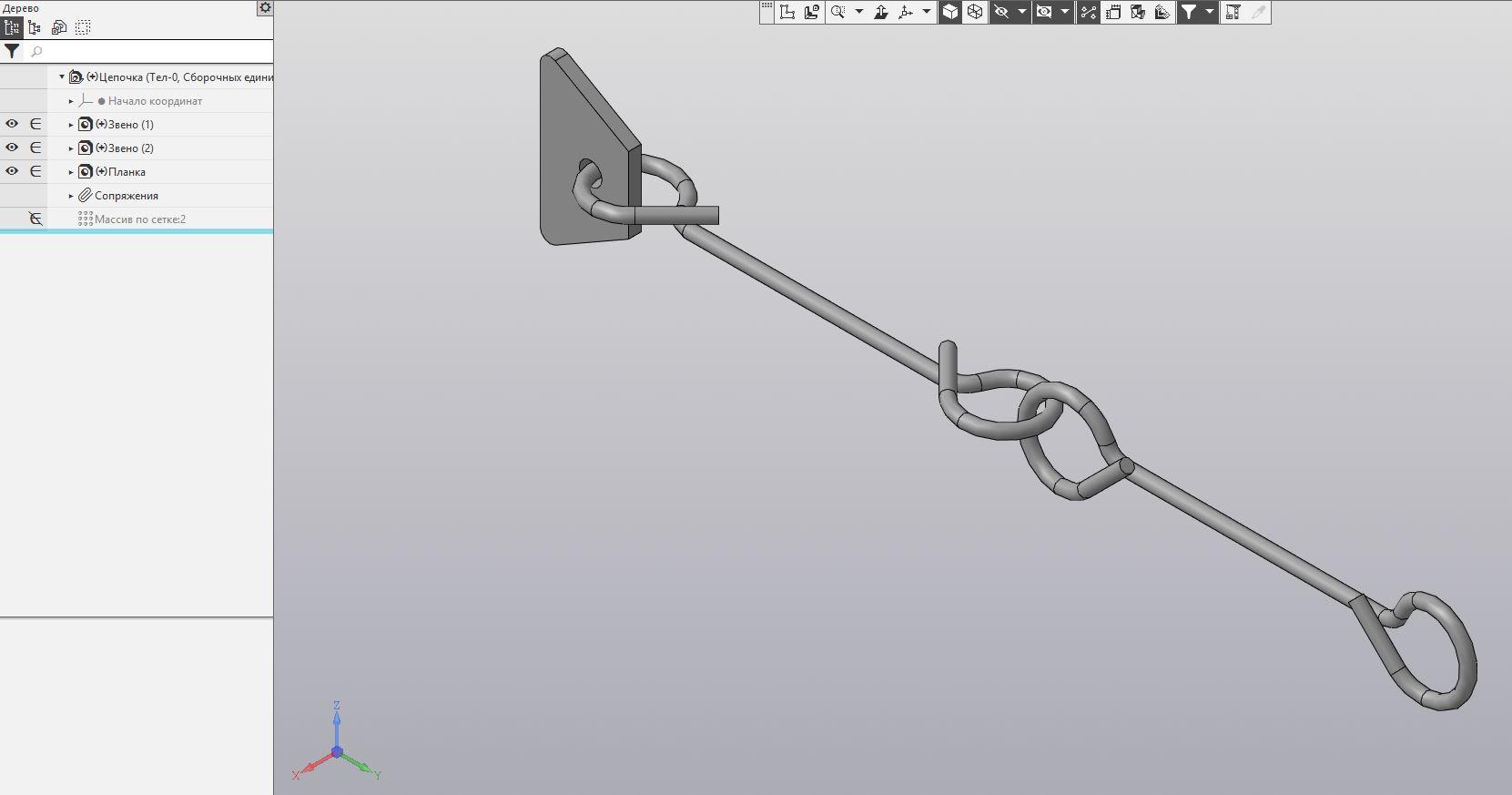Select Массив по сетке:2 tree entry

coord(139,219)
